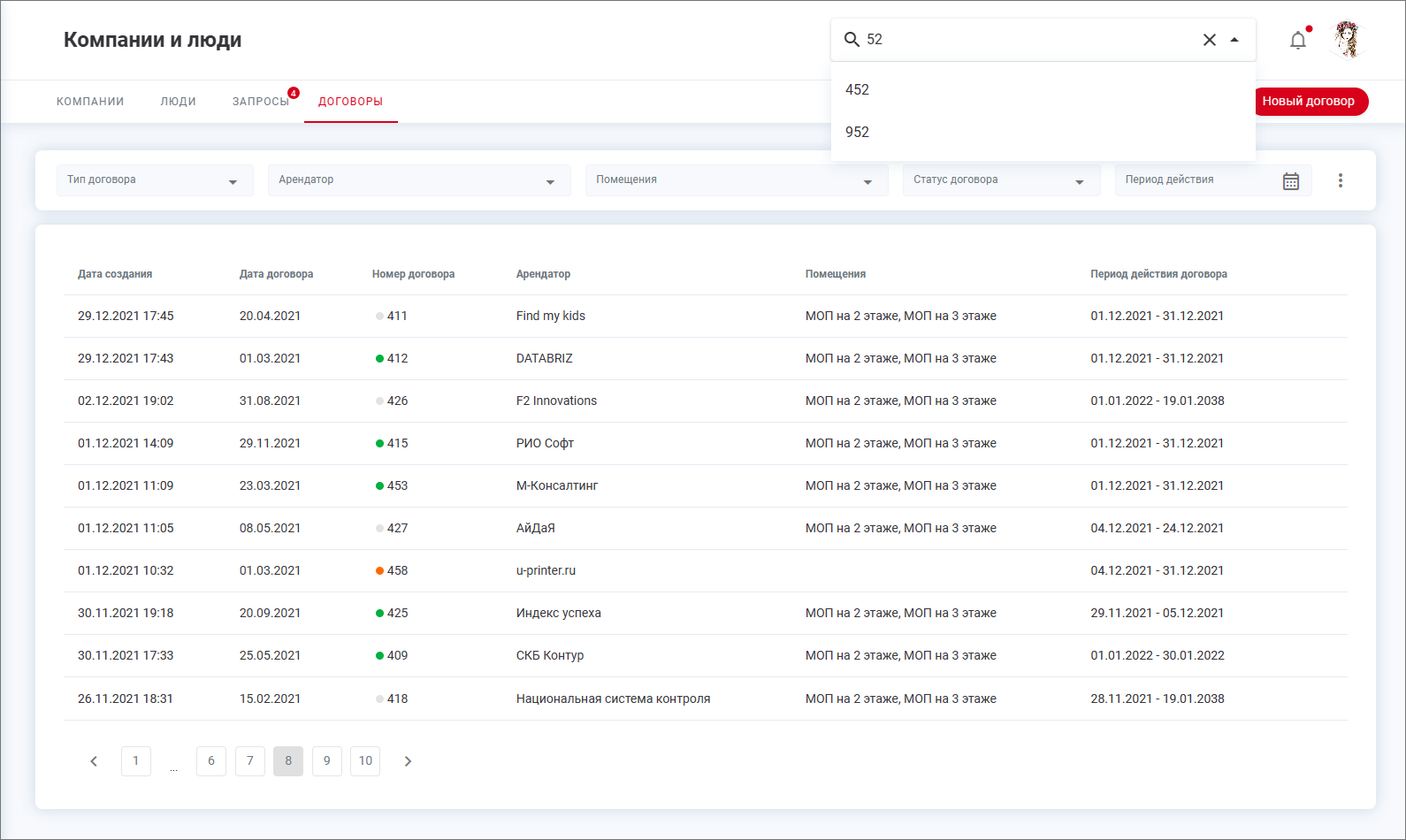Switch to the Компании tab
Image resolution: width=1406 pixels, height=840 pixels.
(90, 102)
